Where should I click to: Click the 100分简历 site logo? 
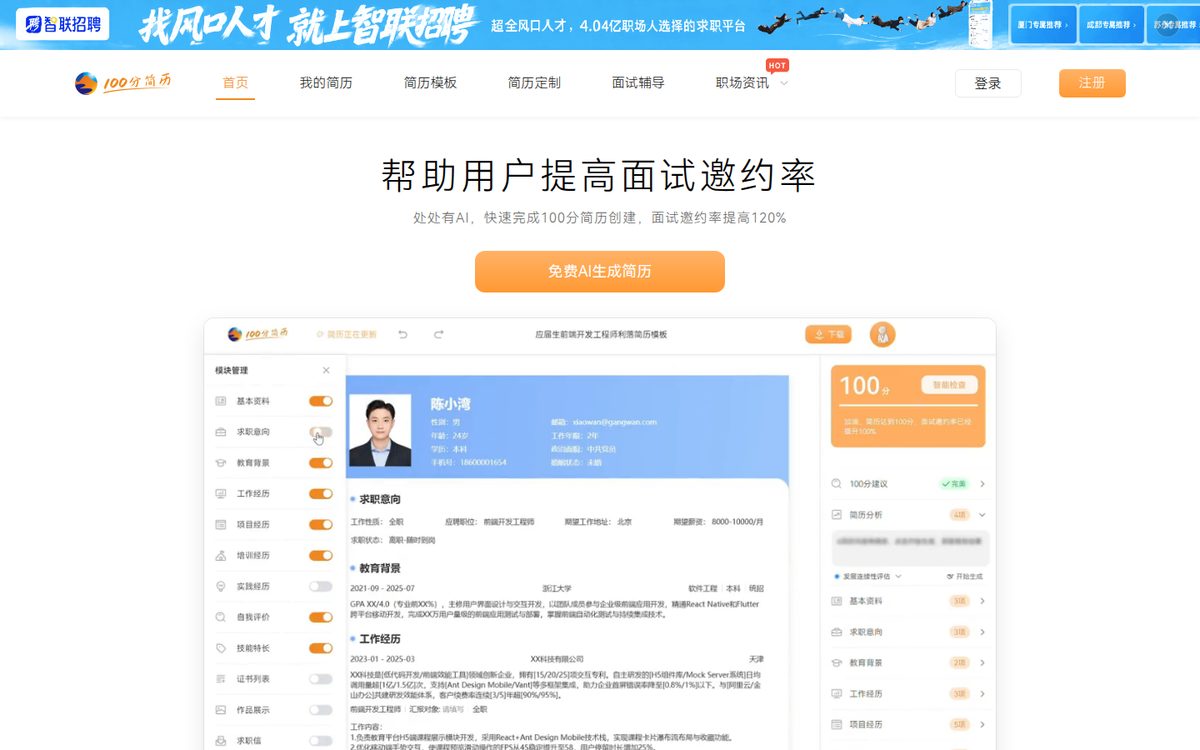pyautogui.click(x=123, y=83)
